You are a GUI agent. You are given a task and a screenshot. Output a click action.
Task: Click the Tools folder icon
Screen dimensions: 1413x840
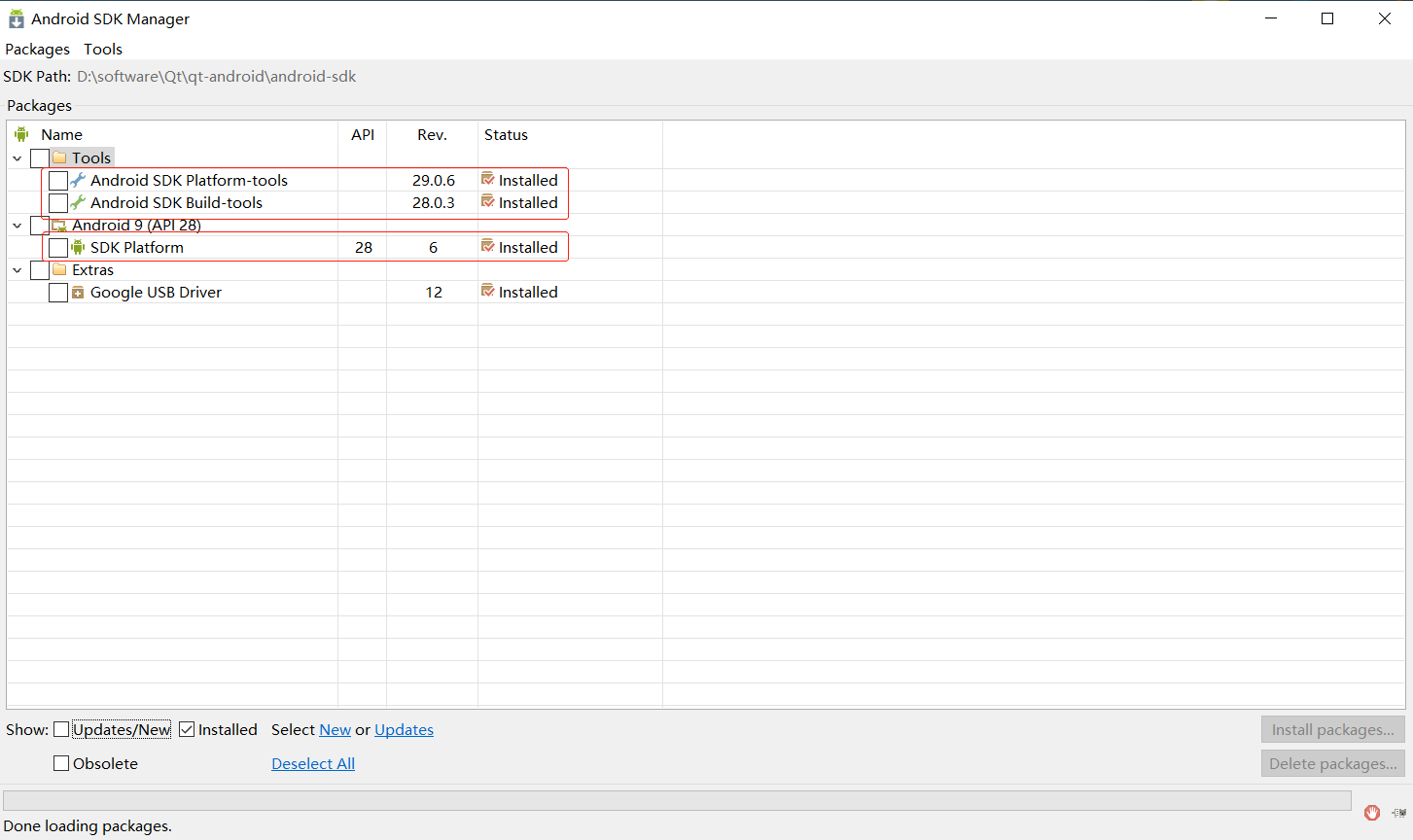point(59,157)
